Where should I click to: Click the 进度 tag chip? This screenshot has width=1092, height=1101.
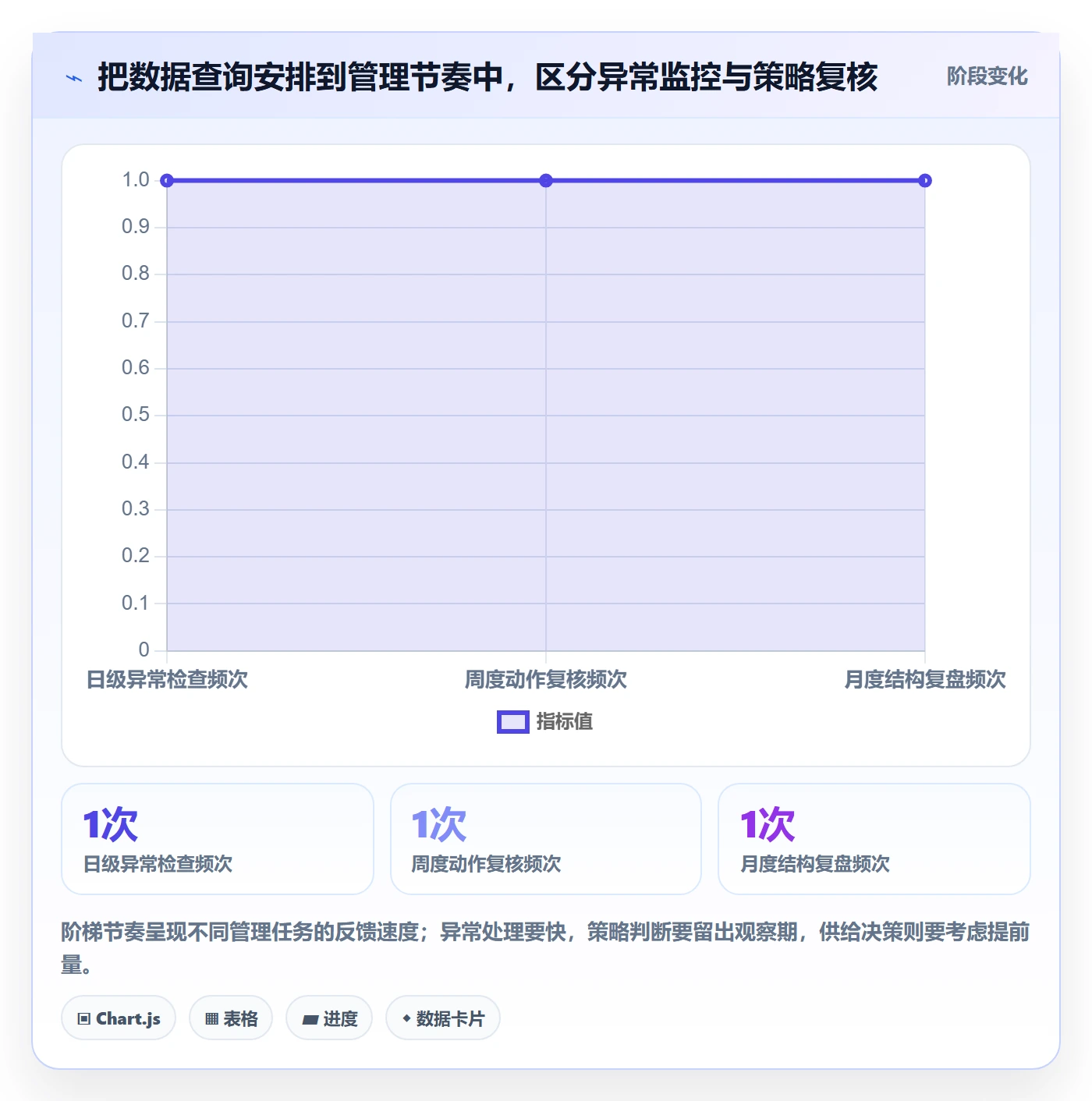click(x=329, y=1018)
